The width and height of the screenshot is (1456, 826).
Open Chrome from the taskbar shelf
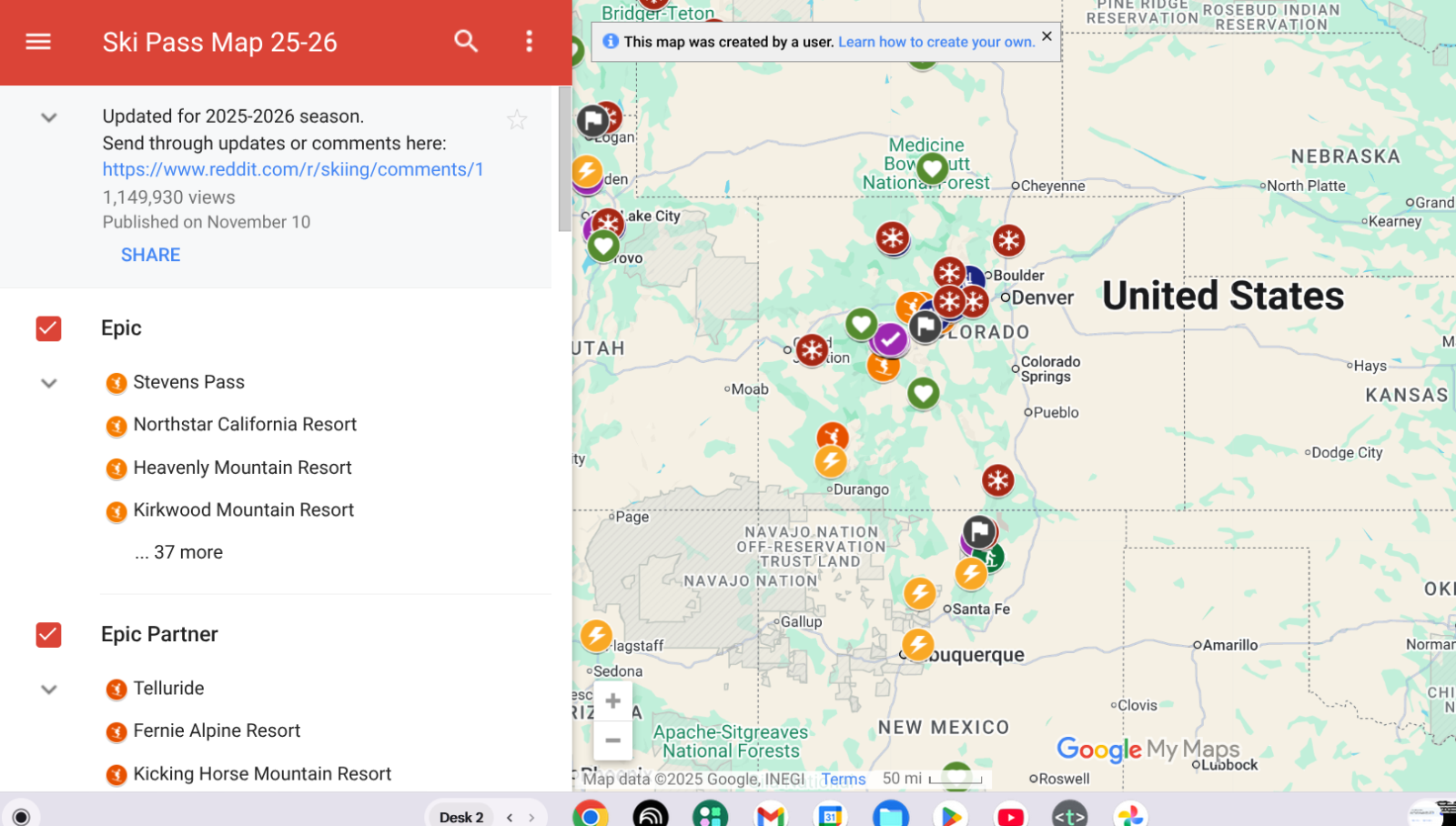590,814
